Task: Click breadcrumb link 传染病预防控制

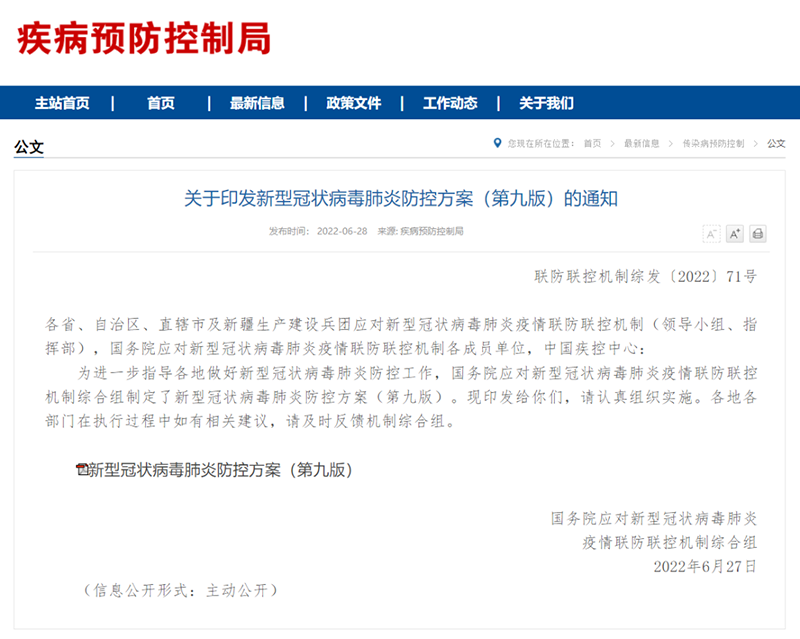Action: pos(713,144)
